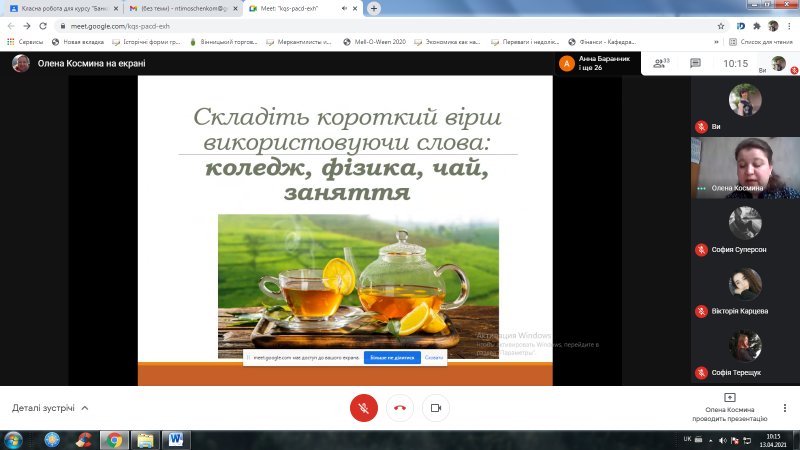Click the Сховати link in sharing bar
Image resolution: width=800 pixels, height=450 pixels.
tap(434, 358)
